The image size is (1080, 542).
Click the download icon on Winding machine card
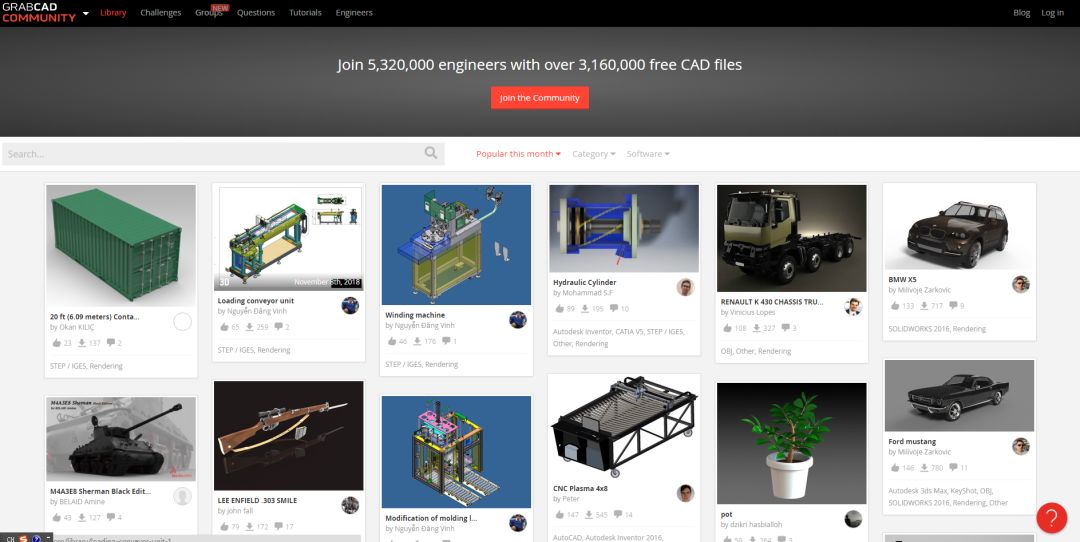pos(417,341)
